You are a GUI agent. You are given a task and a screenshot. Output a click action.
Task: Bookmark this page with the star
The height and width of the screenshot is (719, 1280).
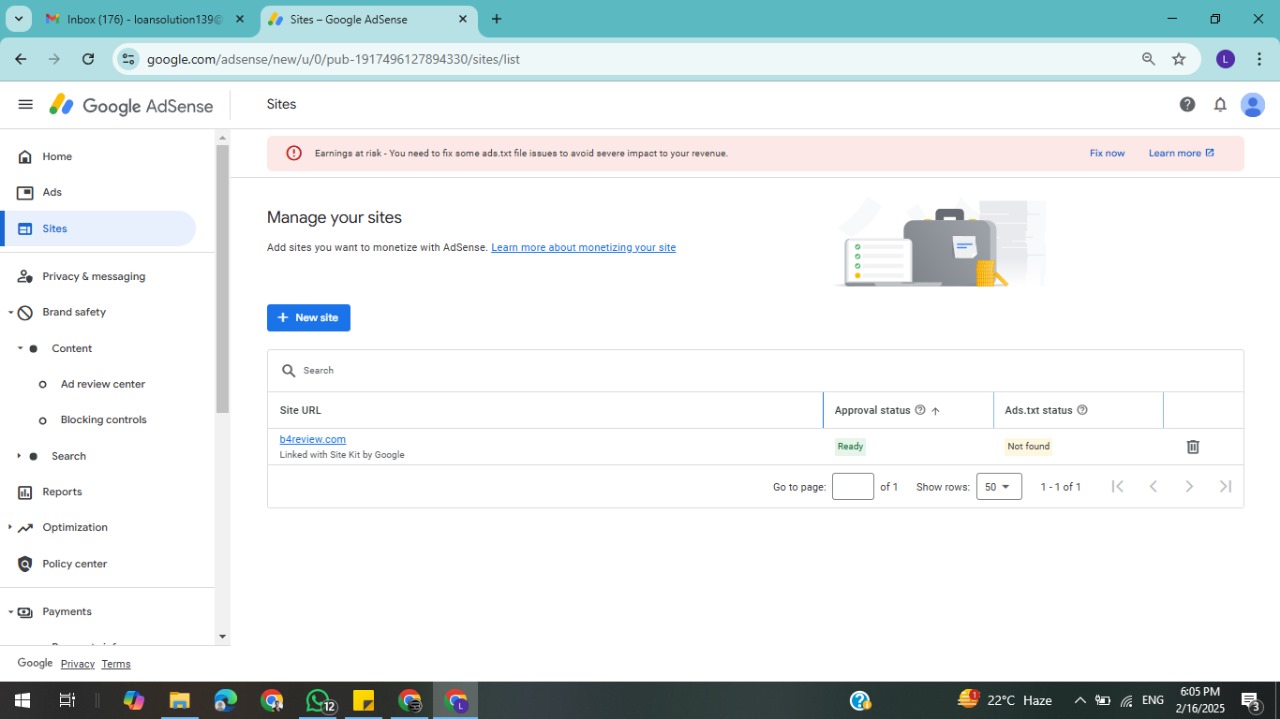1179,59
